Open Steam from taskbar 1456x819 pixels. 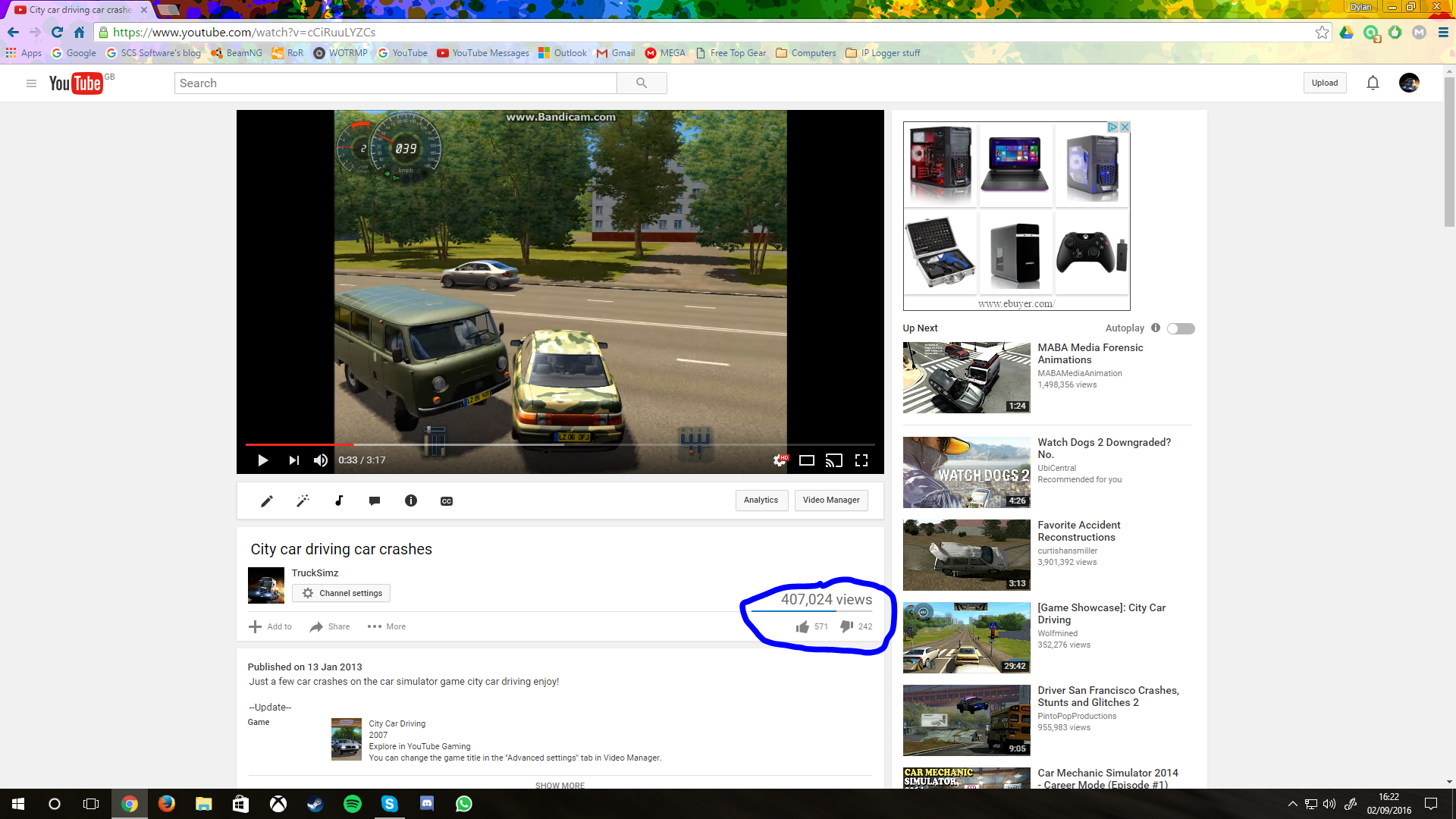click(315, 804)
